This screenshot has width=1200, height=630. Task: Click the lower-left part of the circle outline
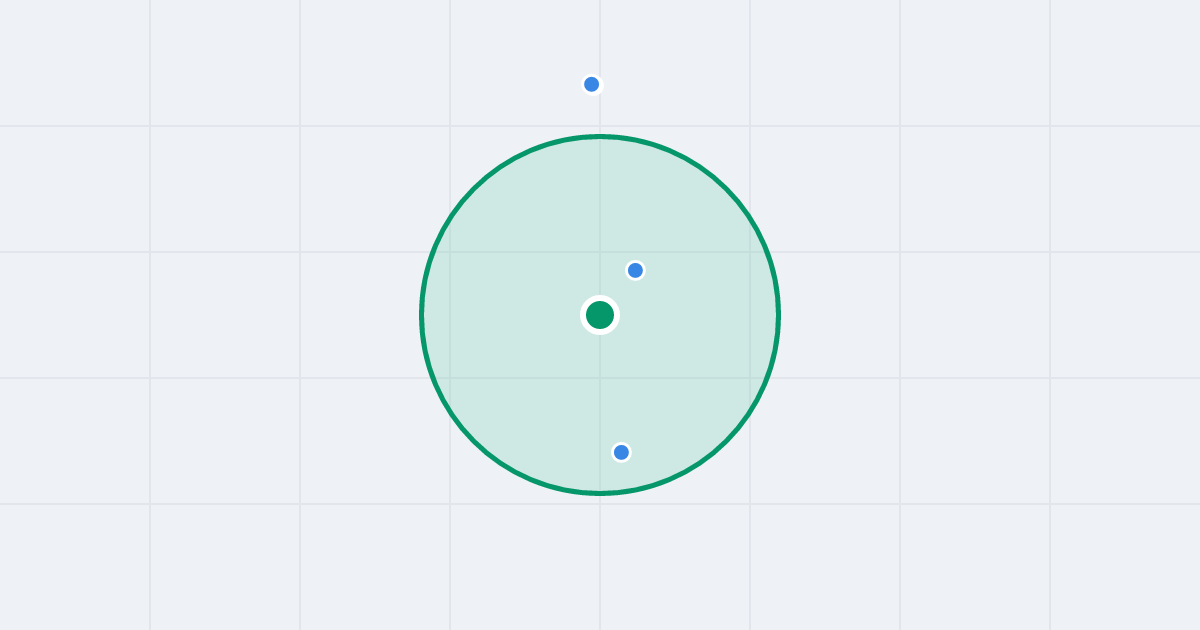(474, 441)
